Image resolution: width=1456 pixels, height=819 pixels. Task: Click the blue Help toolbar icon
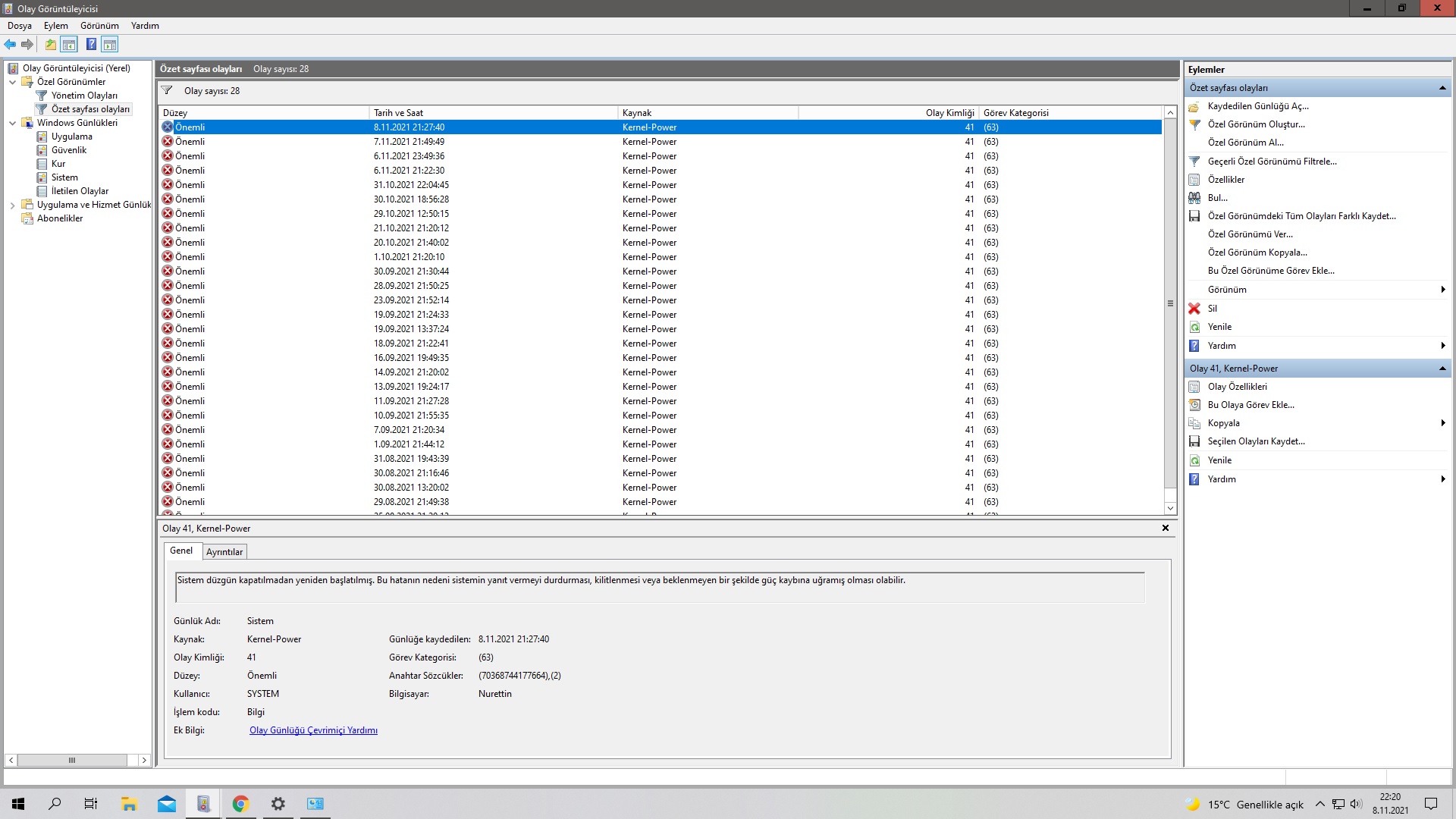91,45
